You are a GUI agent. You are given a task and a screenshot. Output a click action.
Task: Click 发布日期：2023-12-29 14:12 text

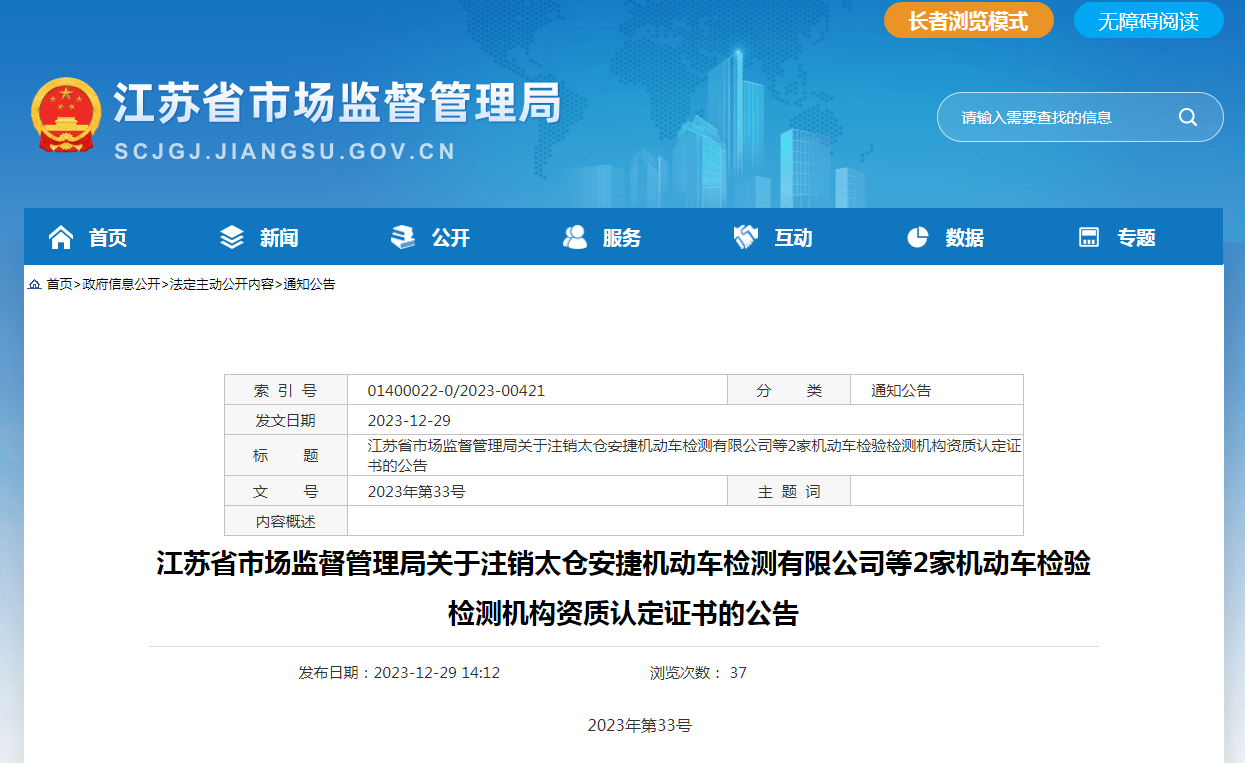pos(399,673)
